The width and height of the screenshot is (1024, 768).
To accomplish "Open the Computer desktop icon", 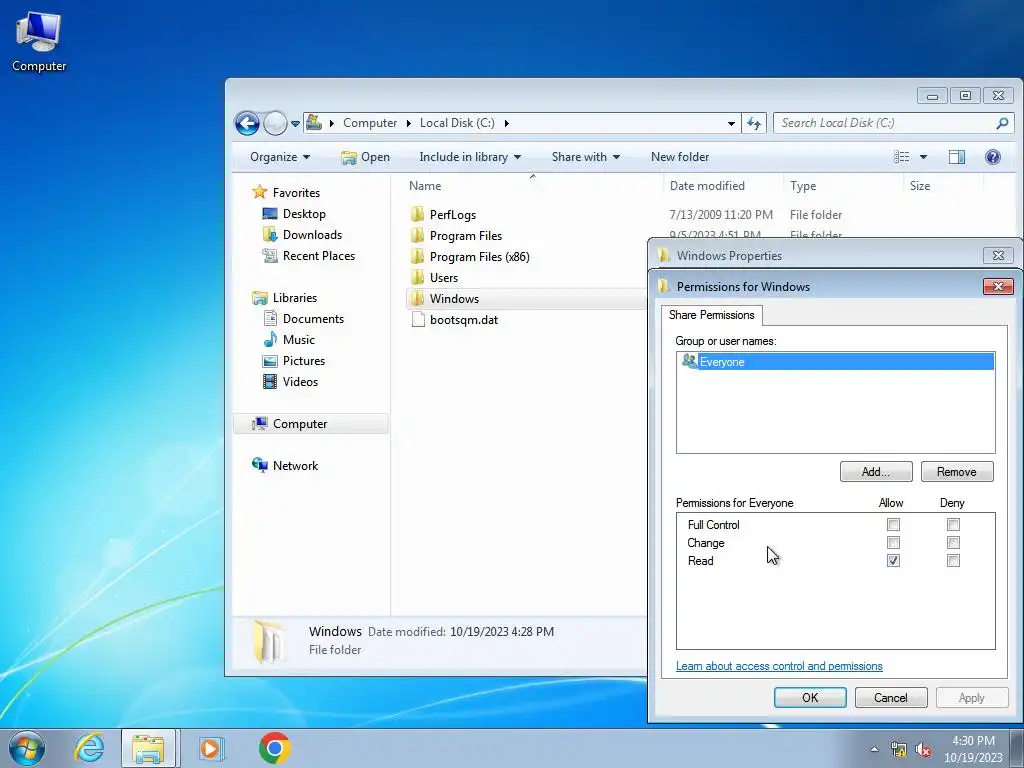I will tap(39, 40).
